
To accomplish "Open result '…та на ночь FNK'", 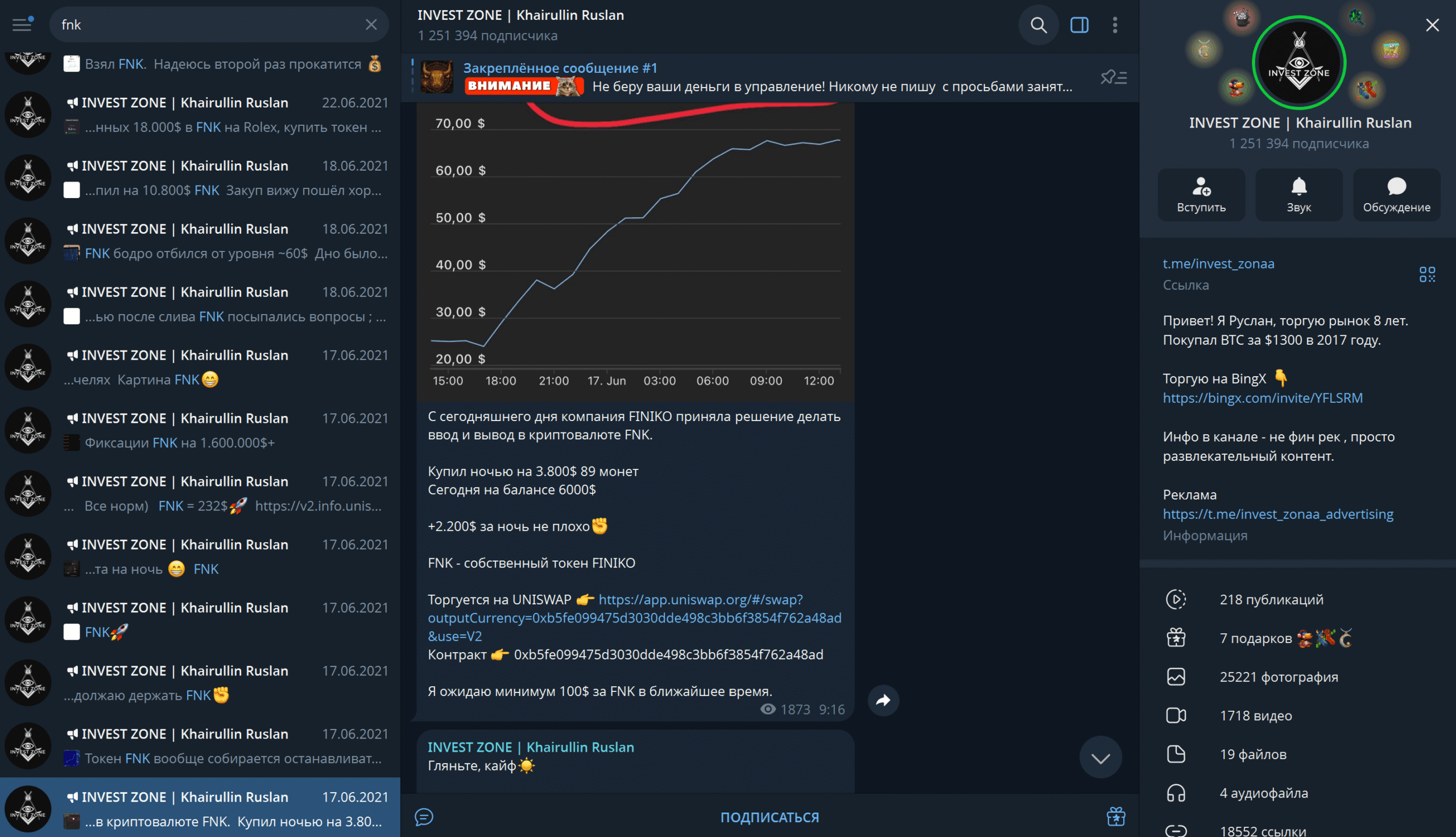I will [200, 556].
